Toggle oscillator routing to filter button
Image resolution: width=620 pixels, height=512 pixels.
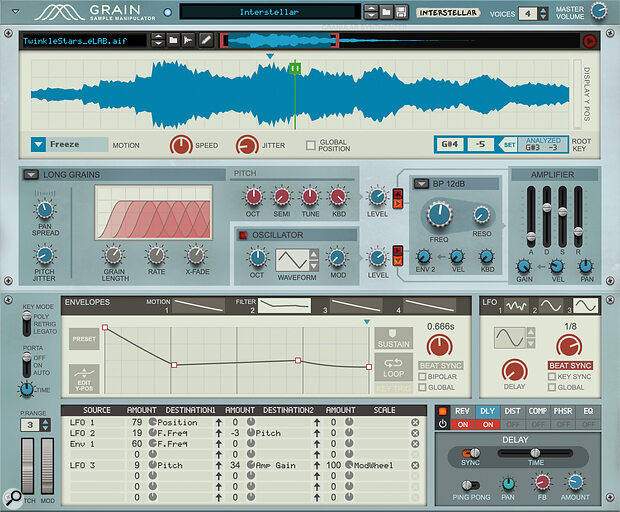pyautogui.click(x=397, y=256)
